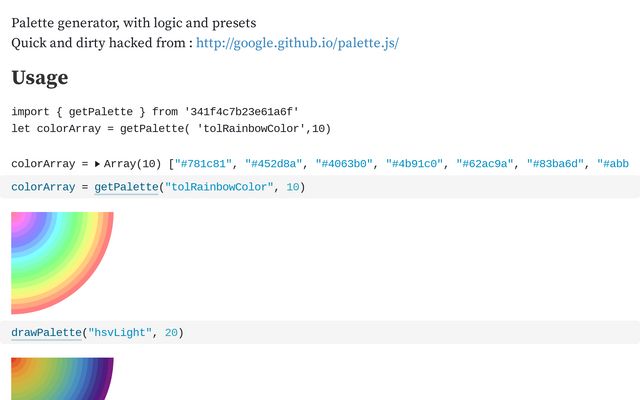The width and height of the screenshot is (640, 400).
Task: Select the "#781c81" color string
Action: (x=206, y=163)
